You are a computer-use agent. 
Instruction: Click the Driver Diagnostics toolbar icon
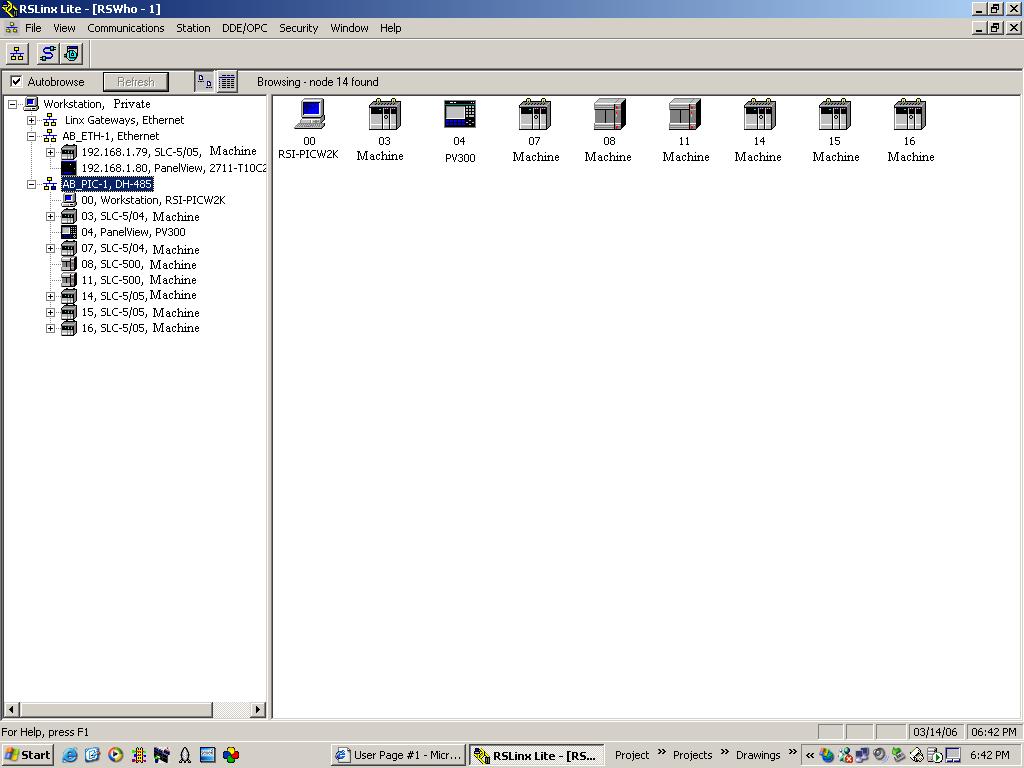72,54
